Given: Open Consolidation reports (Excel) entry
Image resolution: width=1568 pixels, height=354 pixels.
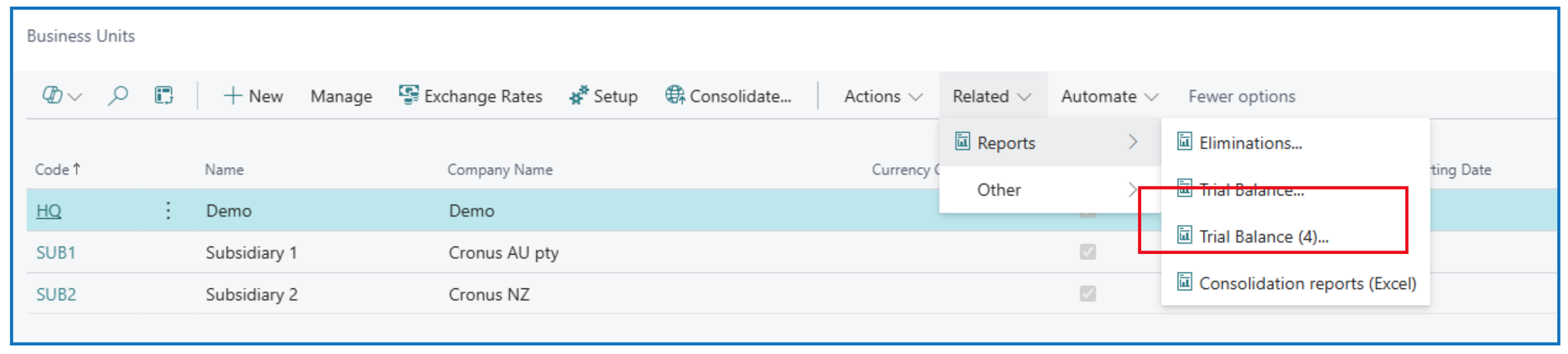Looking at the screenshot, I should pos(1306,284).
